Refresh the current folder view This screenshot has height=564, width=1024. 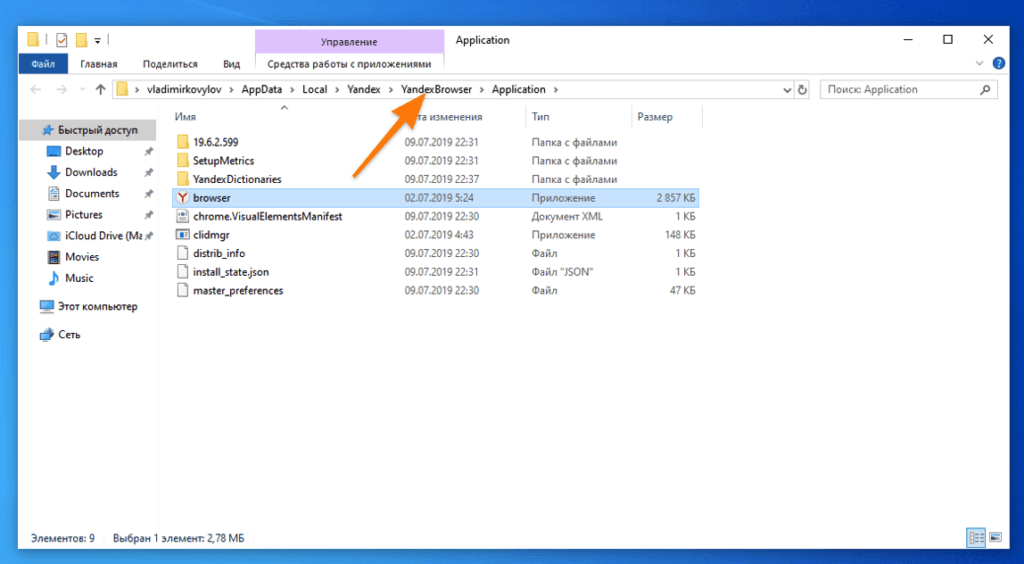[x=803, y=89]
